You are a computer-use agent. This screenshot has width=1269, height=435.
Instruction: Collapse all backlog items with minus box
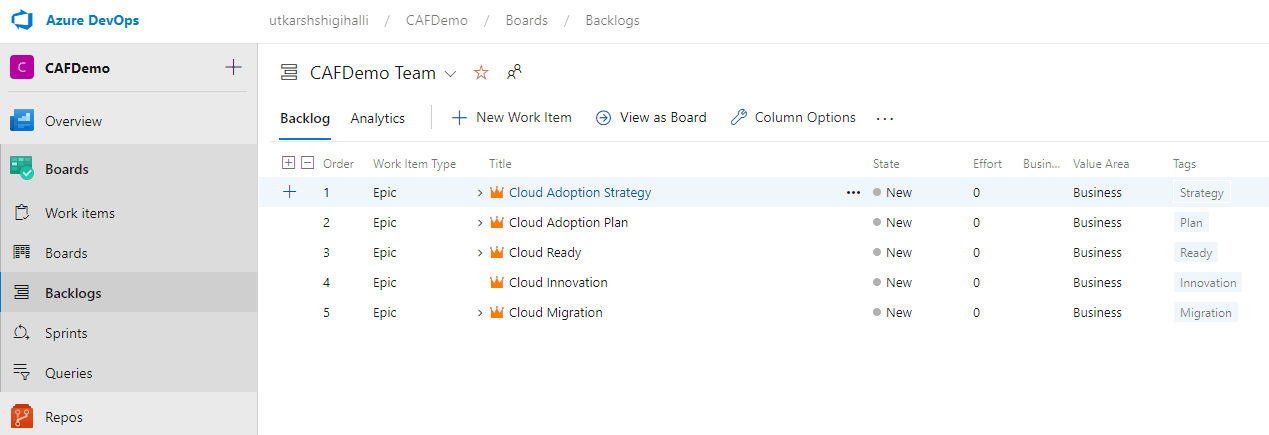pyautogui.click(x=307, y=163)
